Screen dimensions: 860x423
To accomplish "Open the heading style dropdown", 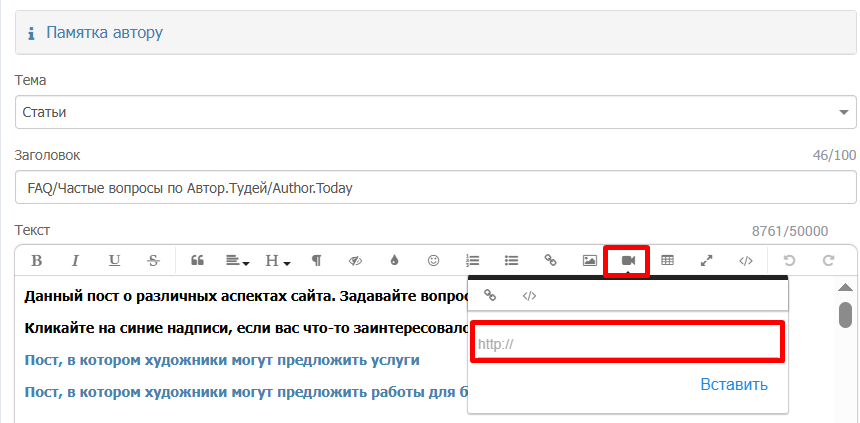I will click(x=277, y=261).
